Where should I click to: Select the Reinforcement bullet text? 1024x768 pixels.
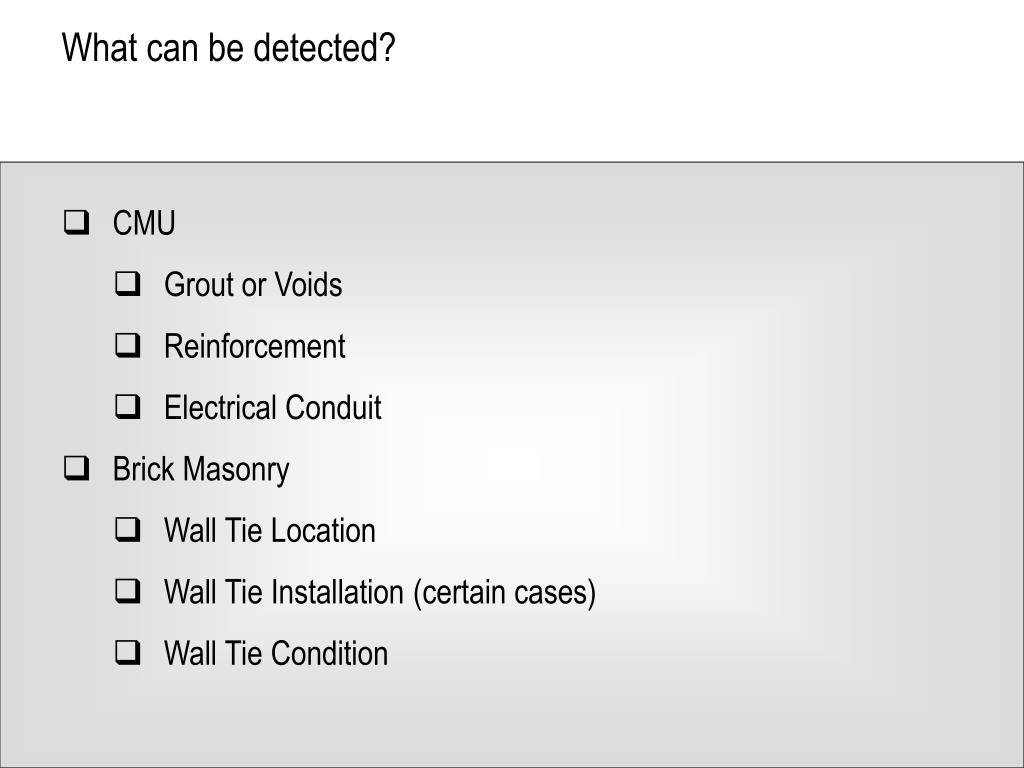click(255, 346)
